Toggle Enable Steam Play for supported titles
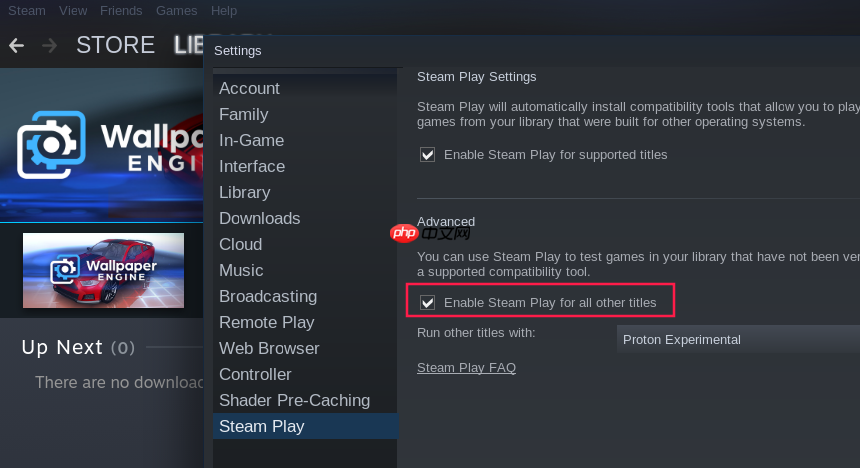This screenshot has width=860, height=468. point(428,155)
